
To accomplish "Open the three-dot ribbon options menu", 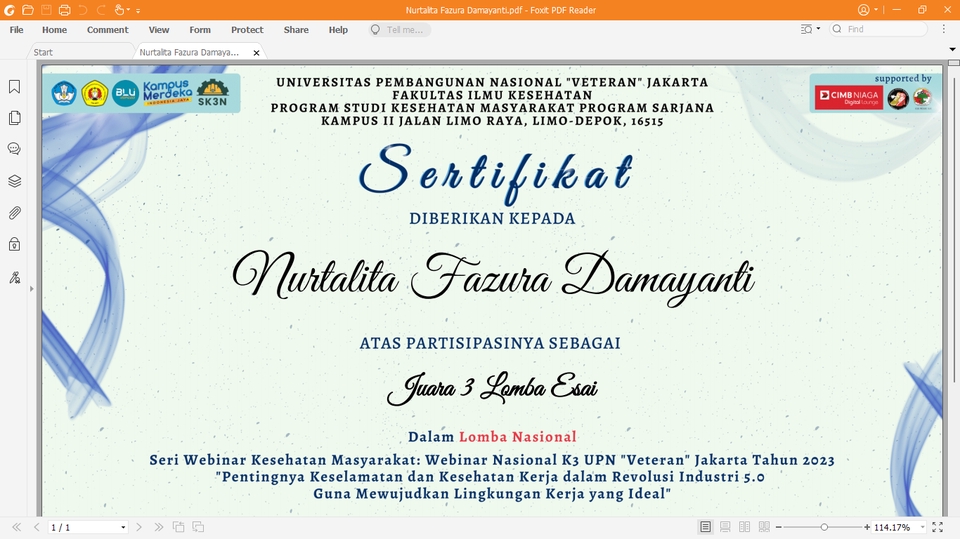I will 943,29.
